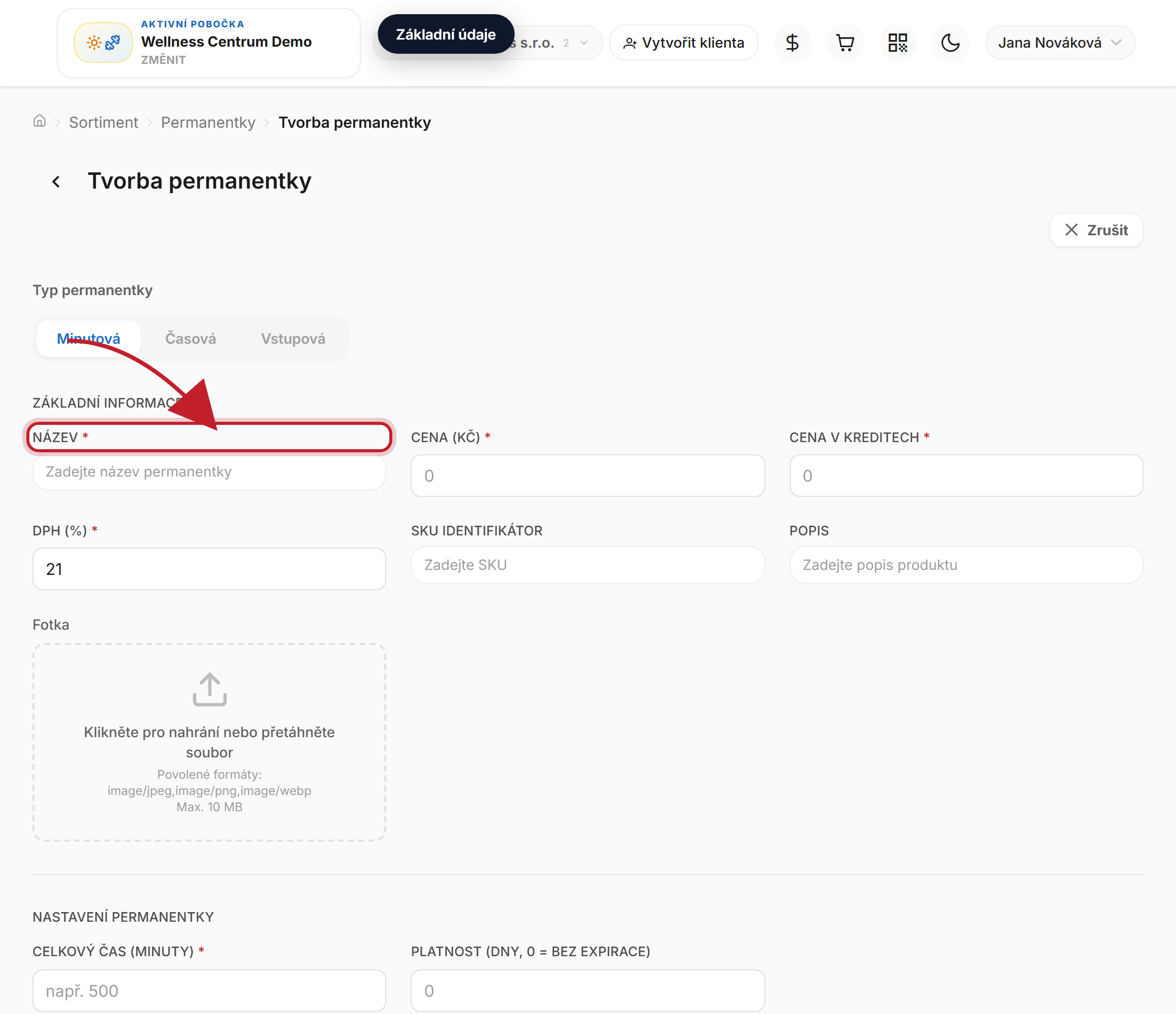The height and width of the screenshot is (1014, 1176).
Task: Open the Jana Nováková user menu
Action: click(1059, 43)
